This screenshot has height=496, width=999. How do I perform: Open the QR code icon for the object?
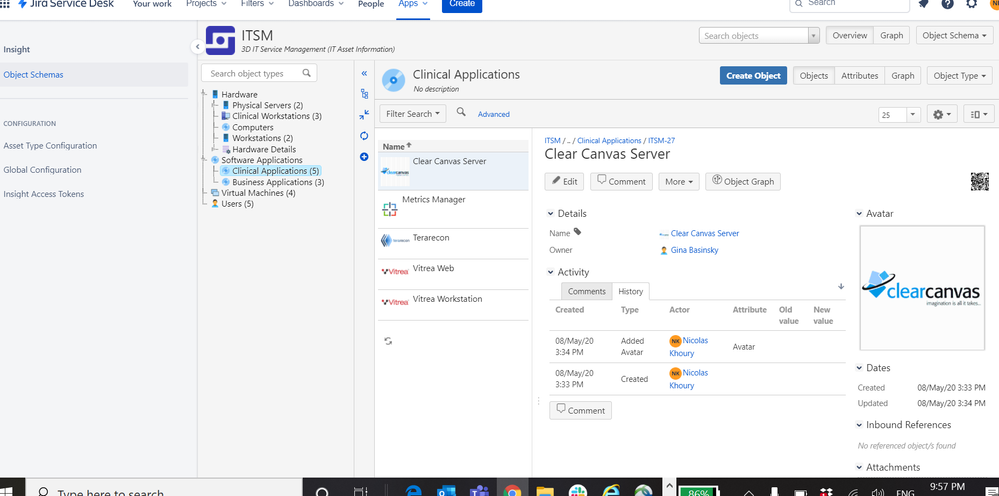pyautogui.click(x=979, y=181)
